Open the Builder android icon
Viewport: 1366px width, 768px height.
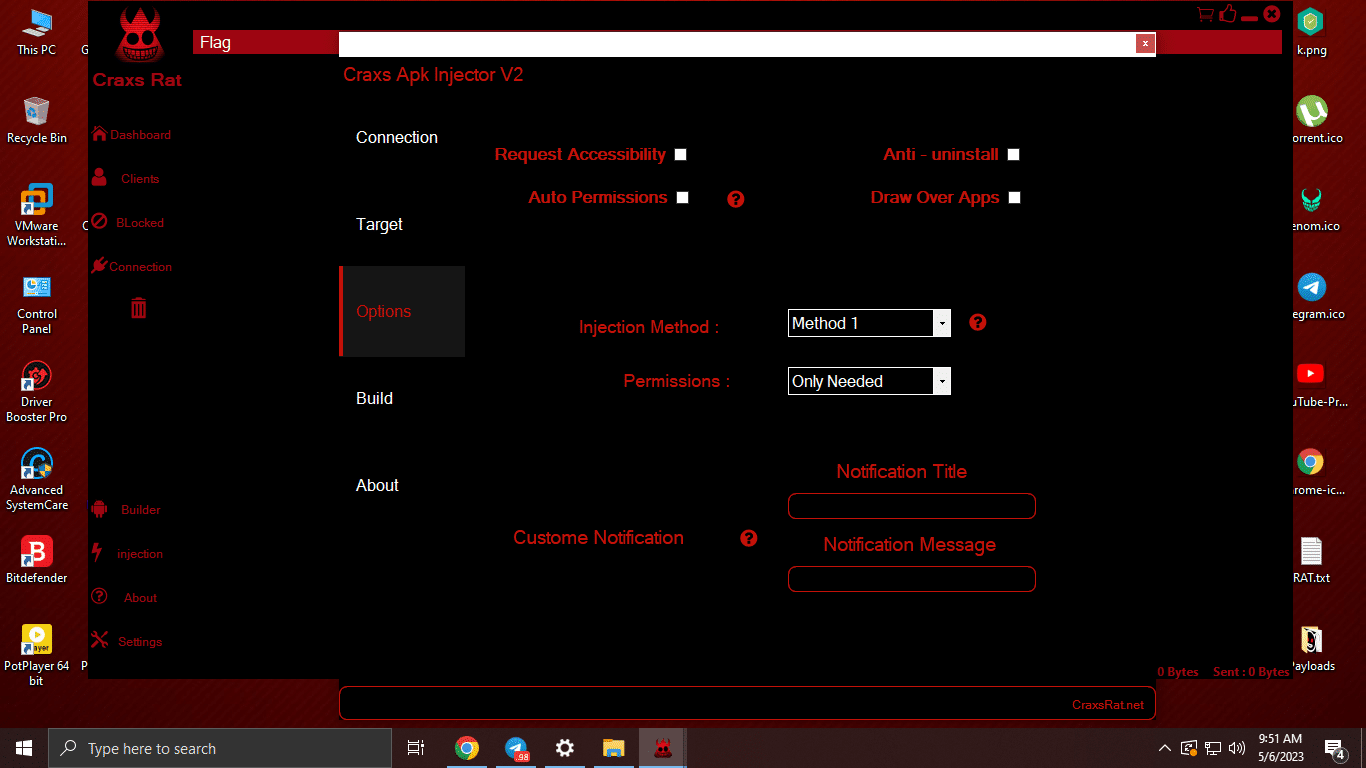(97, 509)
